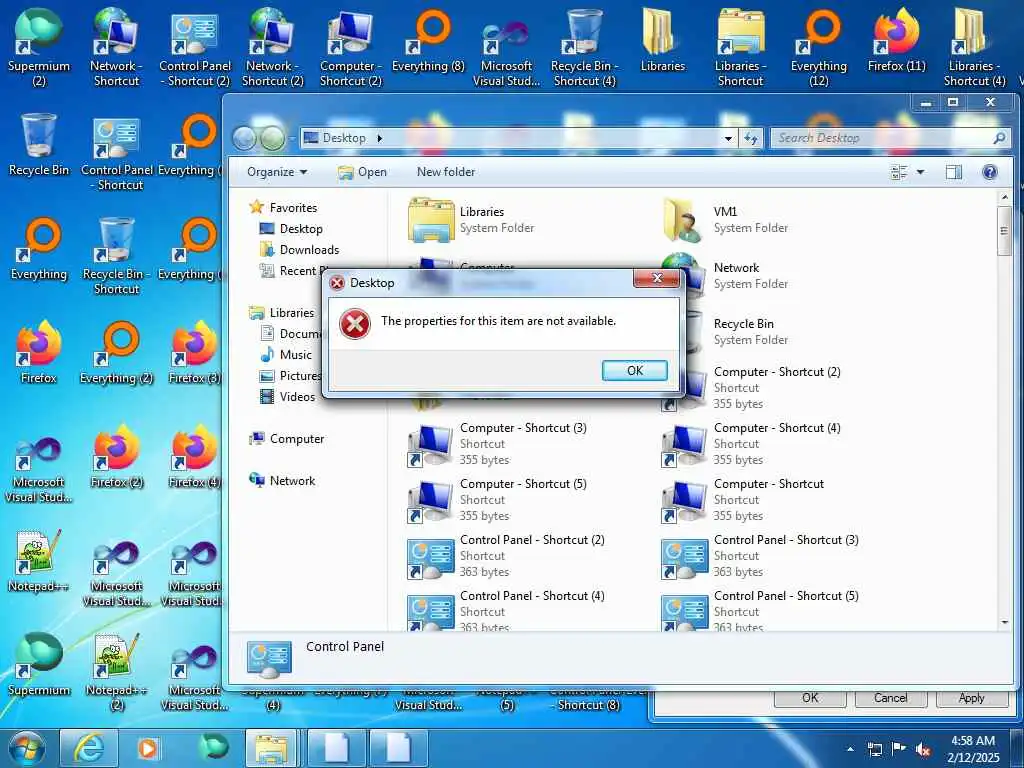Open Explorer help icon
The height and width of the screenshot is (768, 1024).
(x=989, y=172)
